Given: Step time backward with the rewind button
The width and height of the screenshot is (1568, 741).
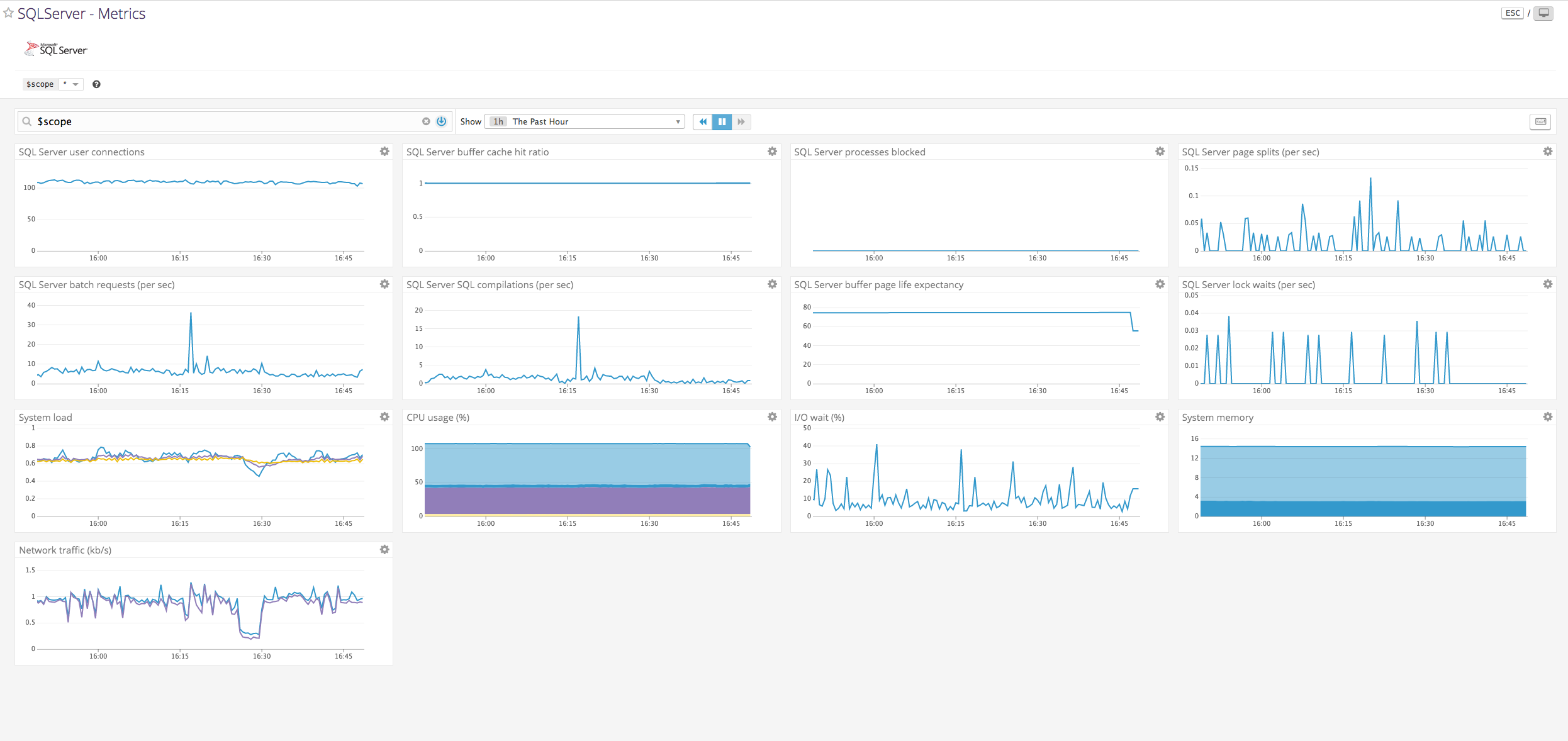Looking at the screenshot, I should click(703, 121).
